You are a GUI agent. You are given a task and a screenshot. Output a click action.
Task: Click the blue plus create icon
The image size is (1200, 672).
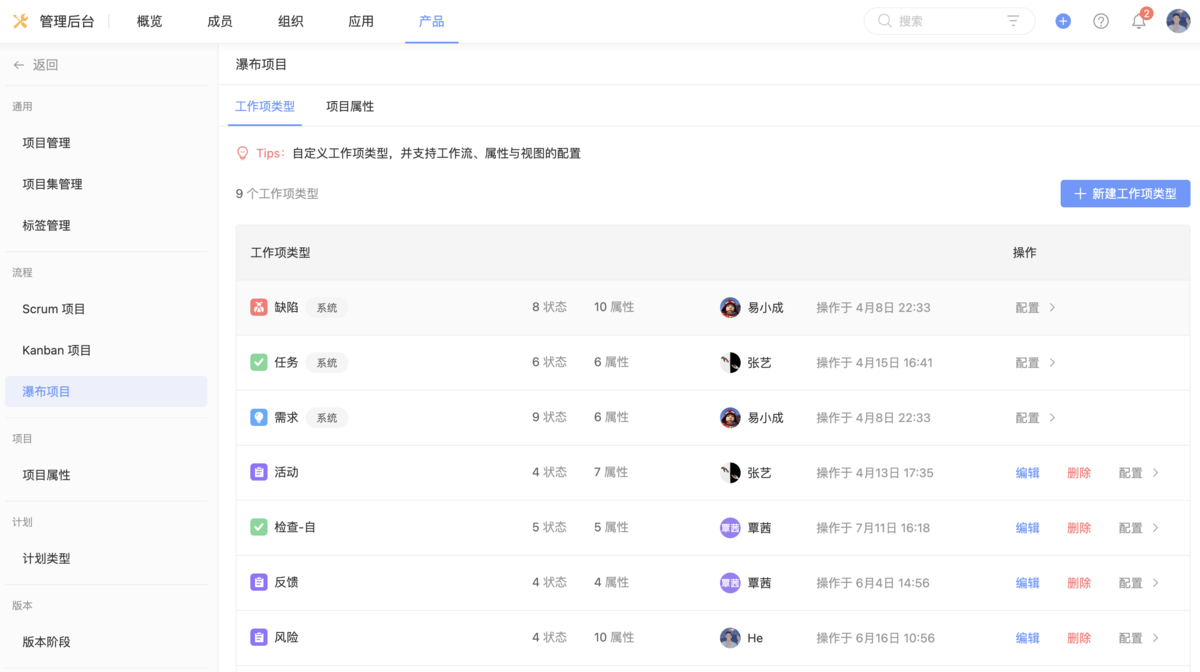(x=1063, y=20)
